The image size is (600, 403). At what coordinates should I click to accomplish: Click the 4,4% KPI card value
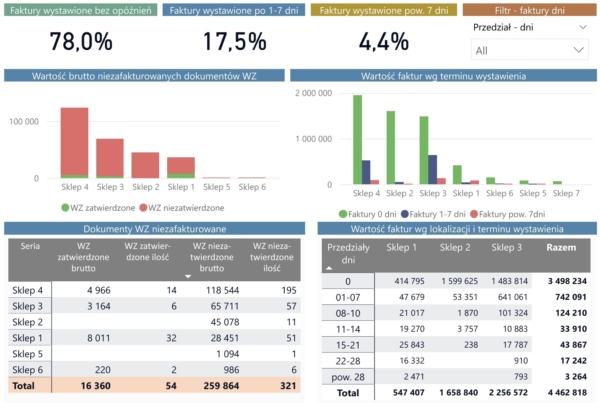pos(383,42)
